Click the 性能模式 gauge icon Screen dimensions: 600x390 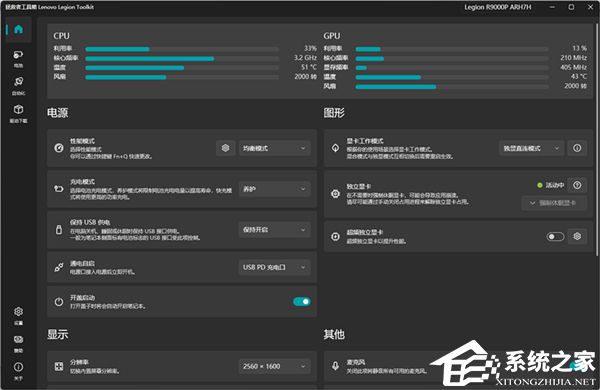[59, 148]
